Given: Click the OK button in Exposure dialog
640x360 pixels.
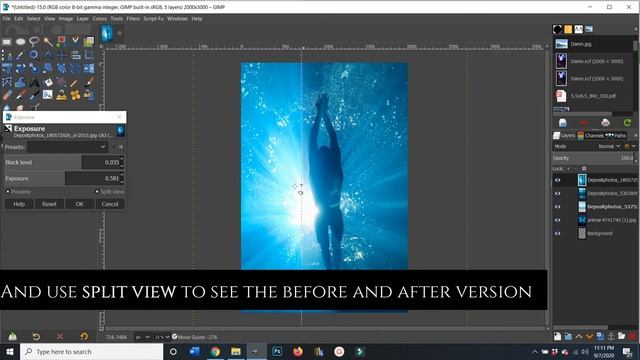Looking at the screenshot, I should click(80, 204).
